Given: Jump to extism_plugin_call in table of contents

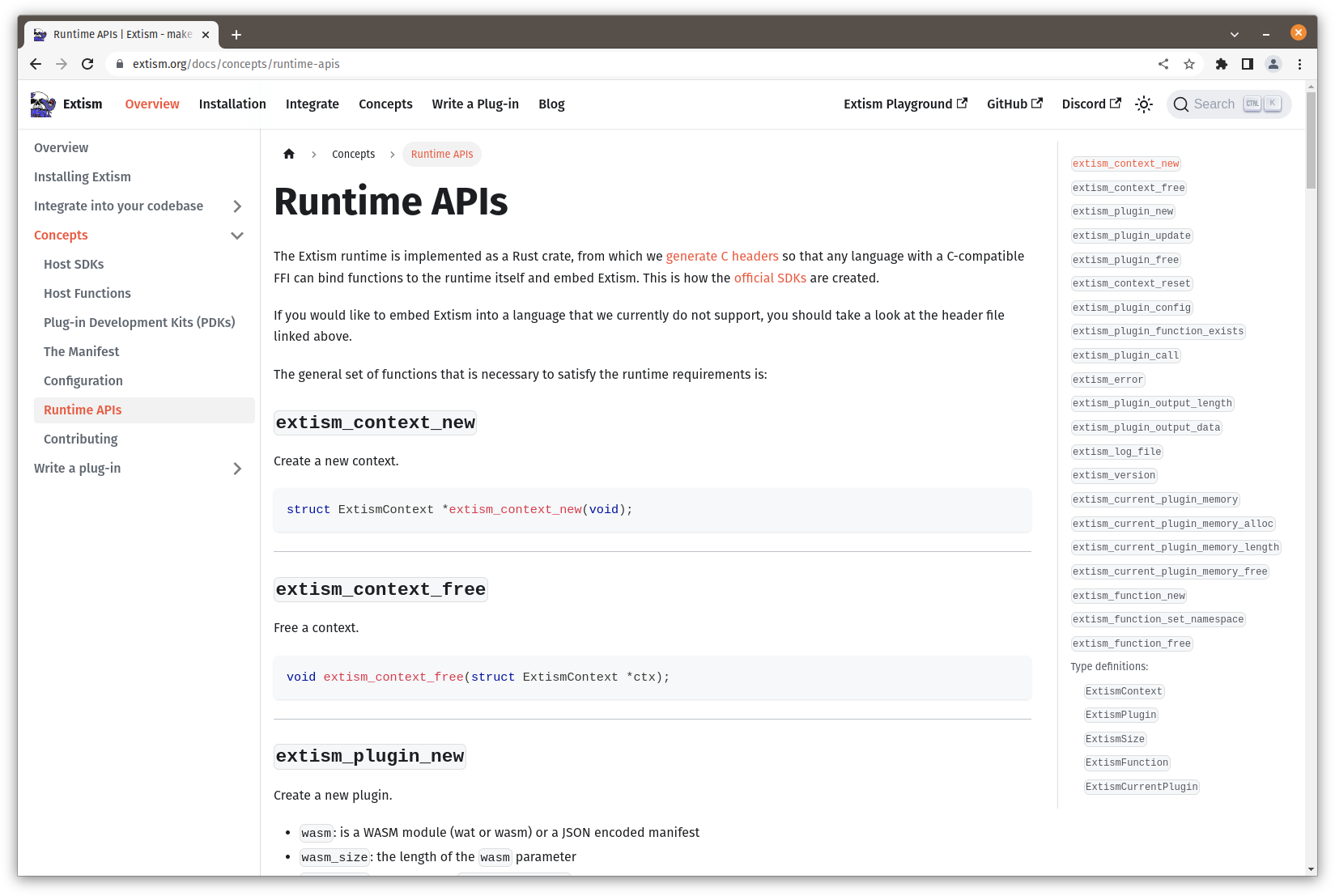Looking at the screenshot, I should click(x=1125, y=355).
